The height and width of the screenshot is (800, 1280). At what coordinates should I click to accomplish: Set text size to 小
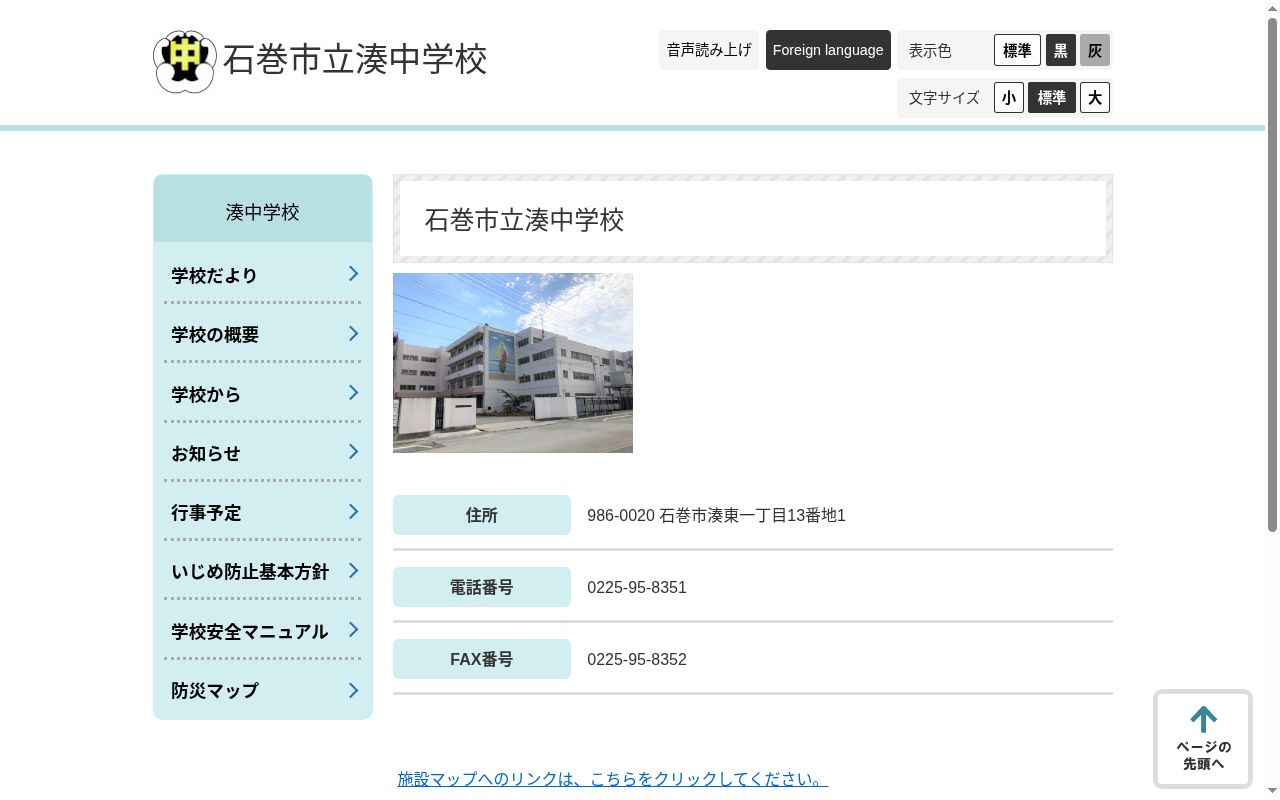point(1009,98)
